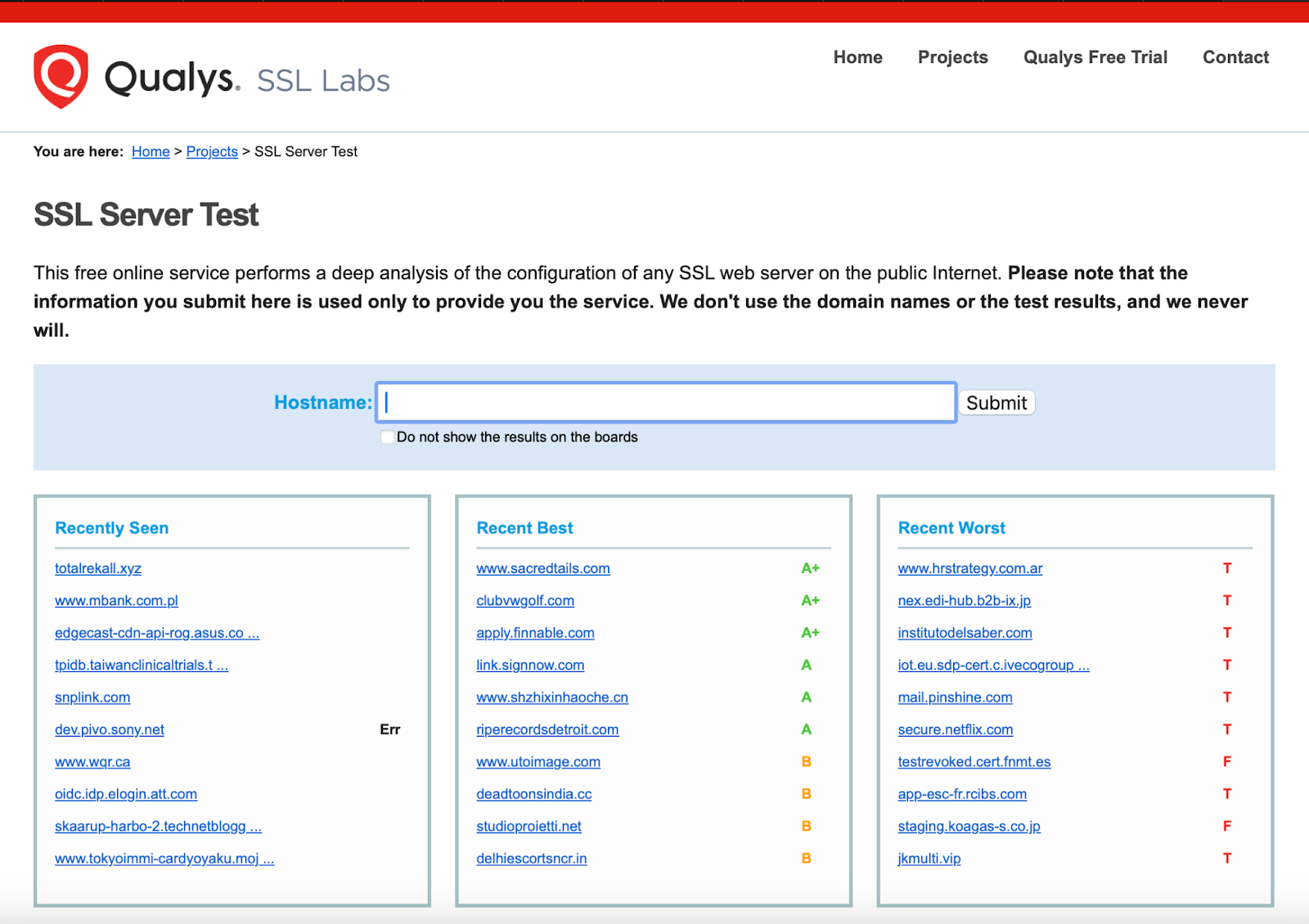Click the Qualys shield logo
1309x924 pixels.
tap(61, 76)
